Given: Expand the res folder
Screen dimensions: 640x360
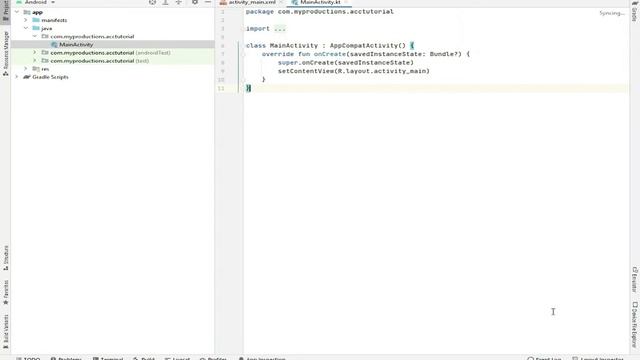Looking at the screenshot, I should pyautogui.click(x=26, y=69).
